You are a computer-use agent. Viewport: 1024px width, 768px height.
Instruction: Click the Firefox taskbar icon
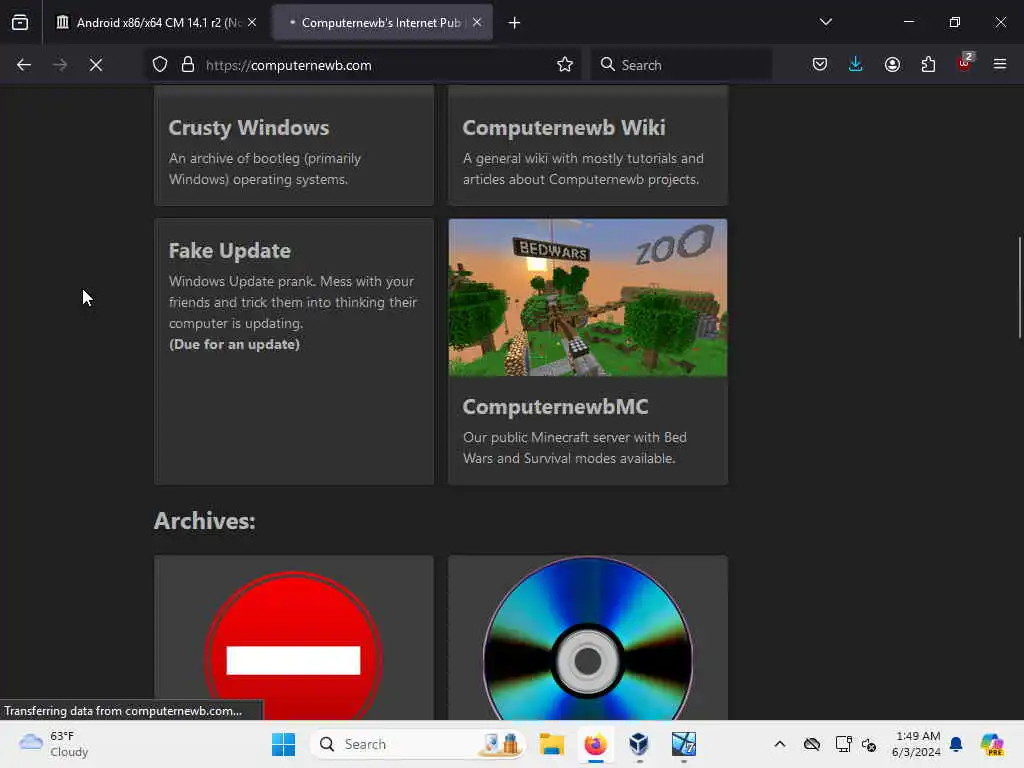click(x=595, y=744)
